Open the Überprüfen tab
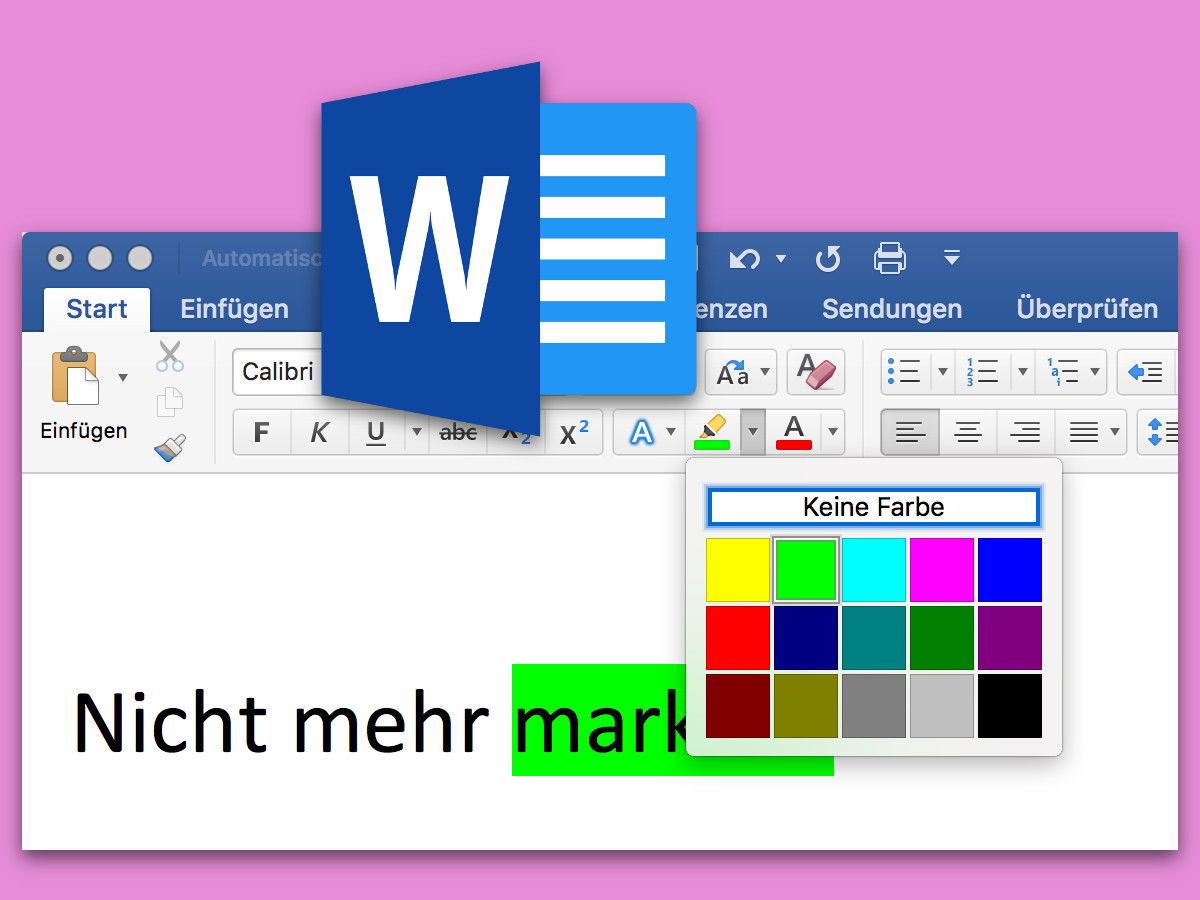Viewport: 1200px width, 900px height. tap(1087, 309)
